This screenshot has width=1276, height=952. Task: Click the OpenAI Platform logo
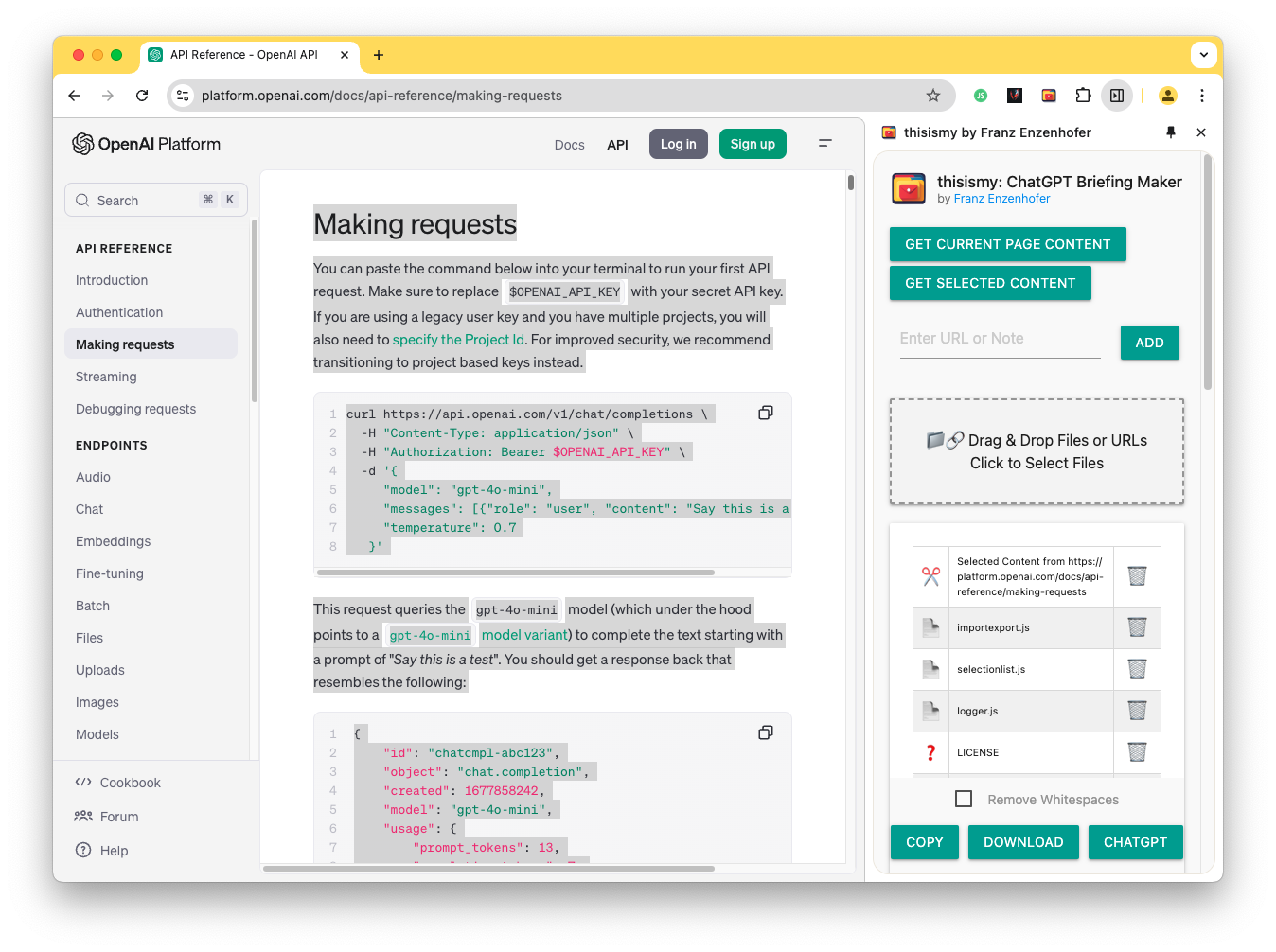coord(147,144)
